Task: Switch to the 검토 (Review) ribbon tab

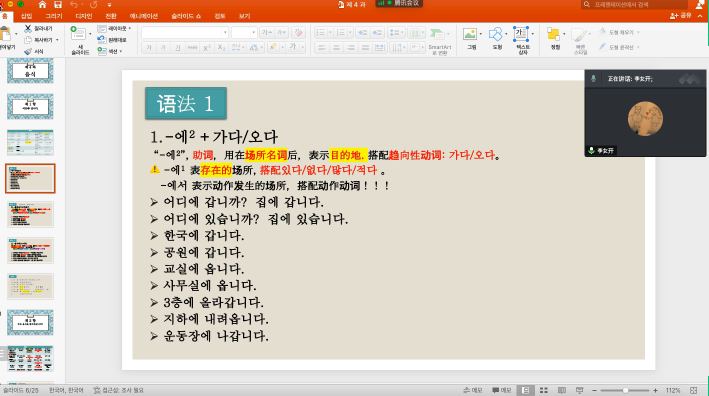Action: tap(220, 16)
